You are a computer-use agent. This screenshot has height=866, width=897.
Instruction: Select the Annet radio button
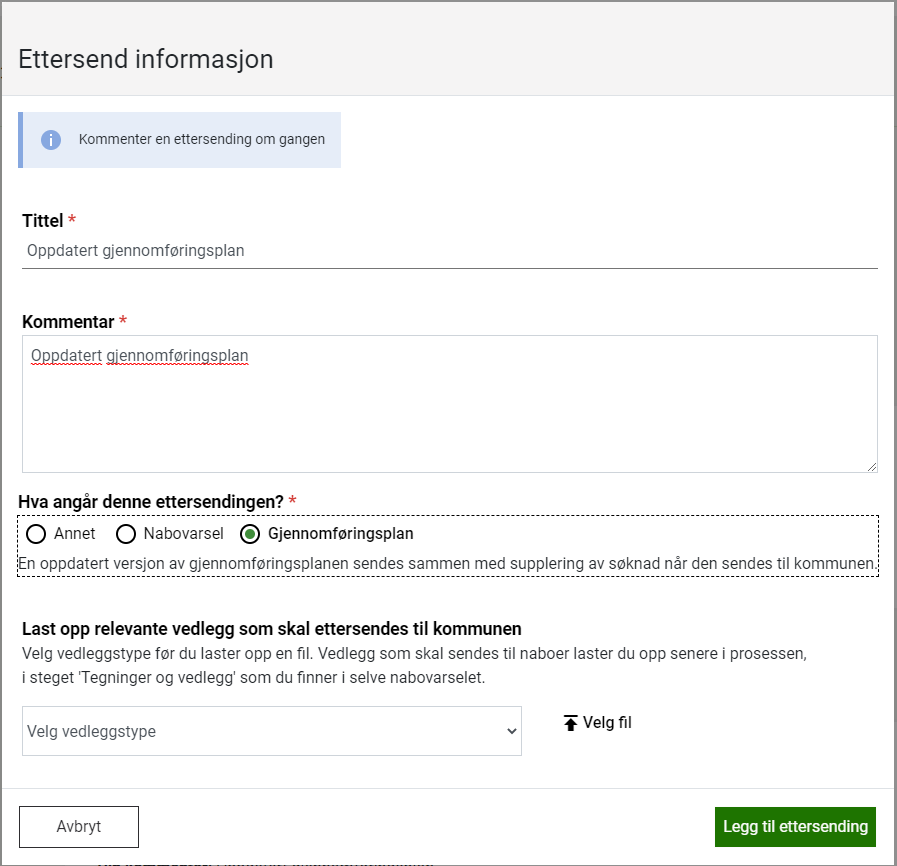point(36,534)
